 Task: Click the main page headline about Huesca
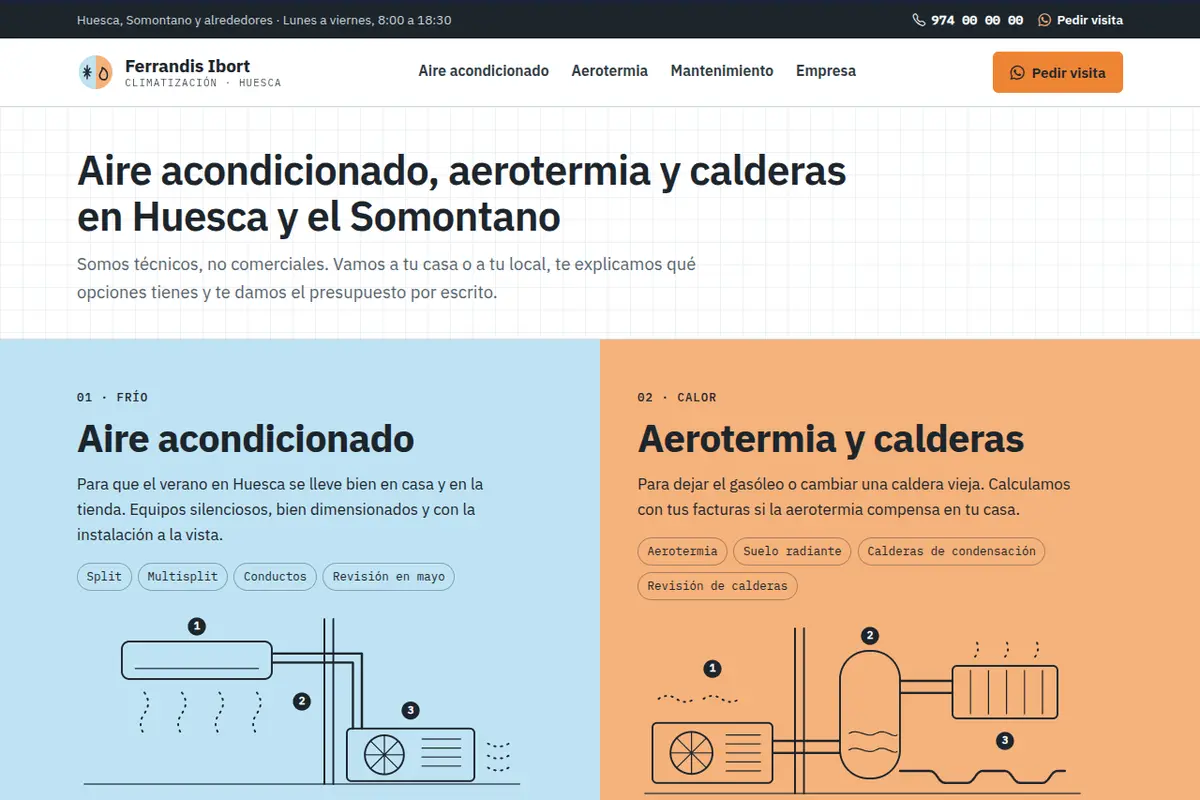[x=462, y=194]
